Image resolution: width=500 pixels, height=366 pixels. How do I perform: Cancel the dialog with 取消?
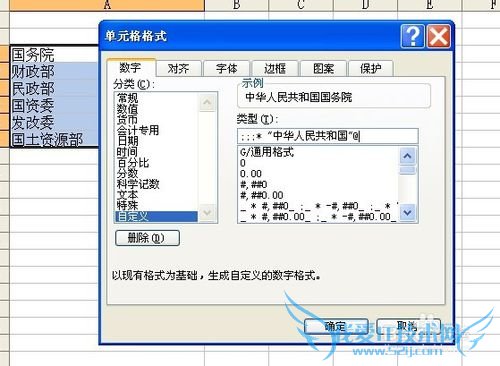409,326
